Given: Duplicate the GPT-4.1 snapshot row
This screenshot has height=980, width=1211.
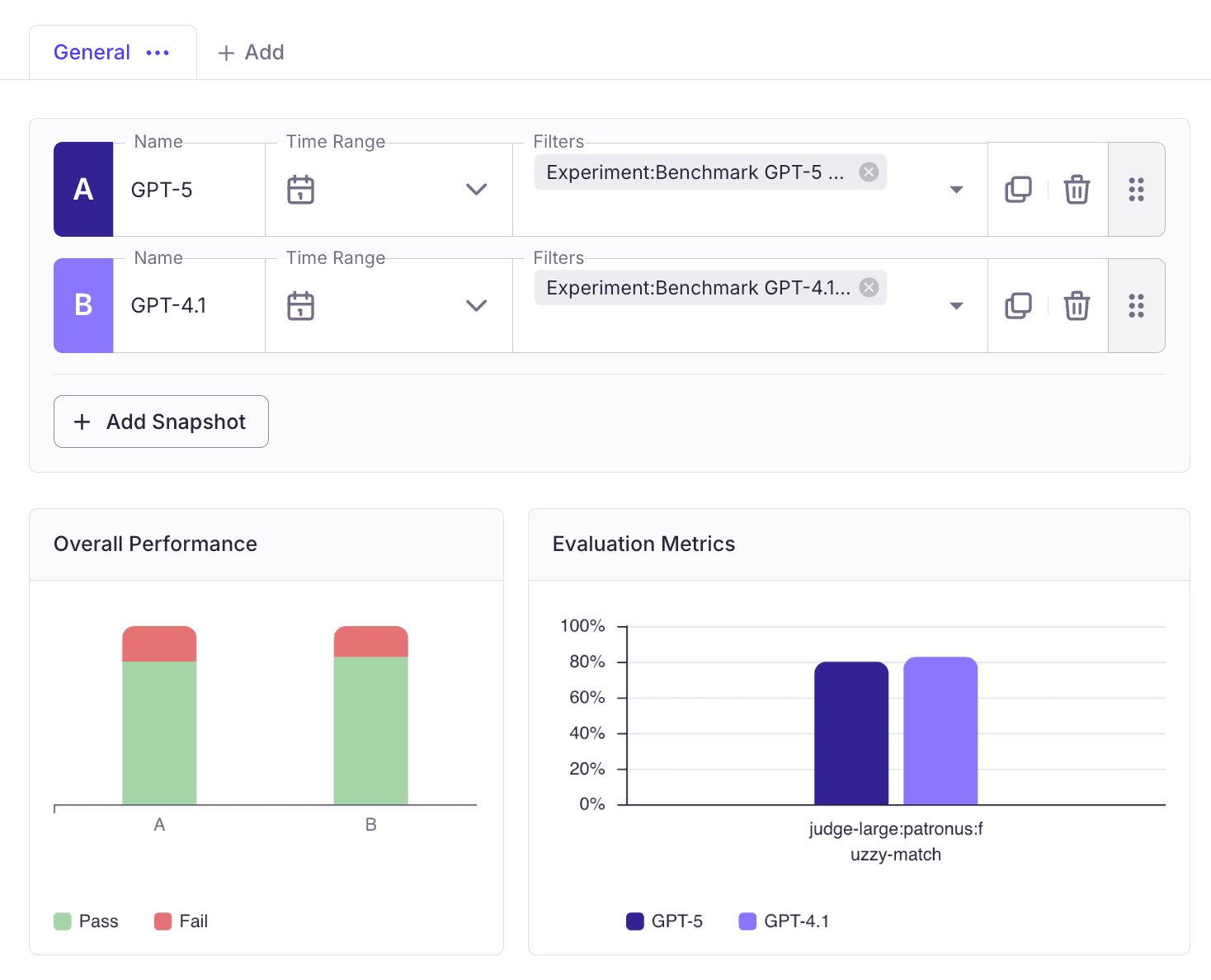Looking at the screenshot, I should click(1018, 306).
